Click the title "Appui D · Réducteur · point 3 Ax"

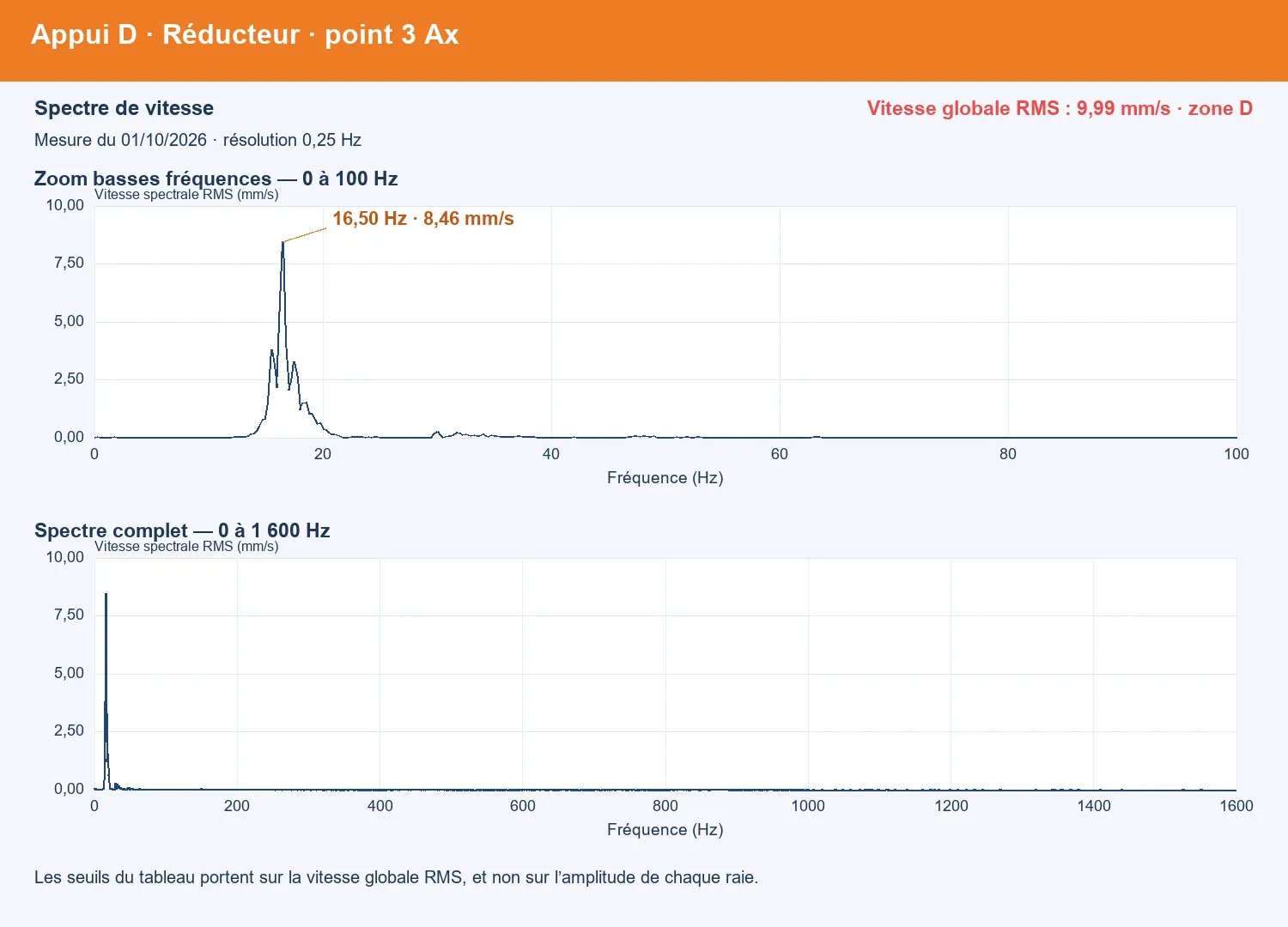[245, 34]
